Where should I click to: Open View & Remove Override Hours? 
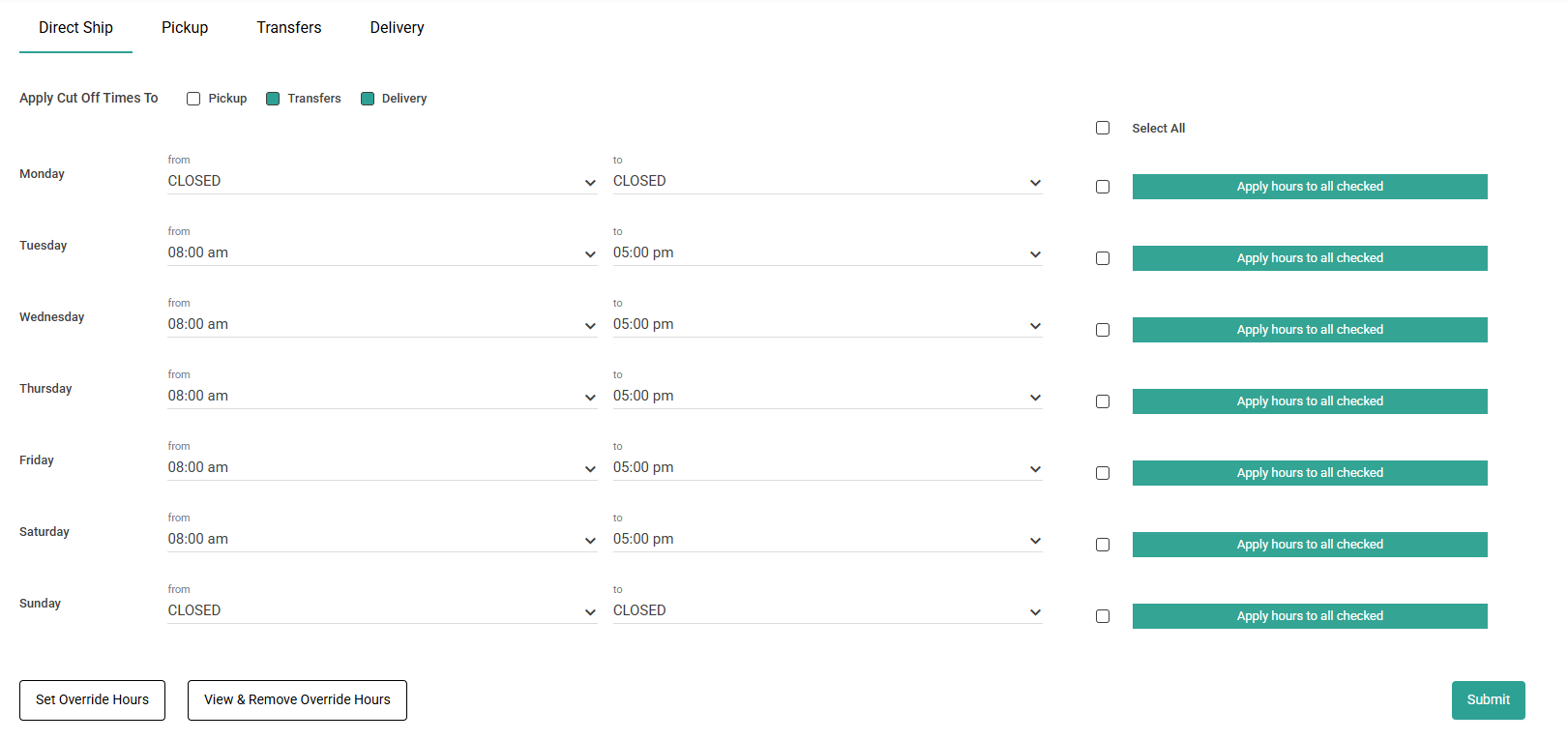pyautogui.click(x=297, y=700)
